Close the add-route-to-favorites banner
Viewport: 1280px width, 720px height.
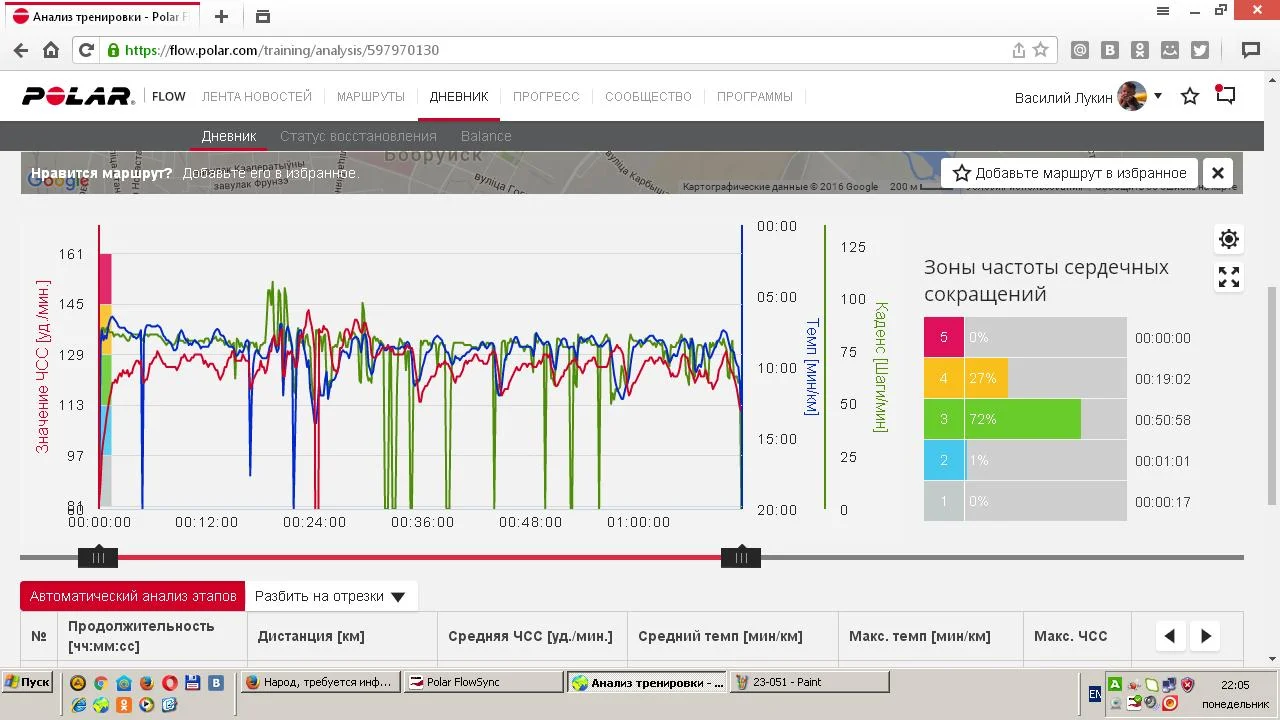click(x=1217, y=173)
